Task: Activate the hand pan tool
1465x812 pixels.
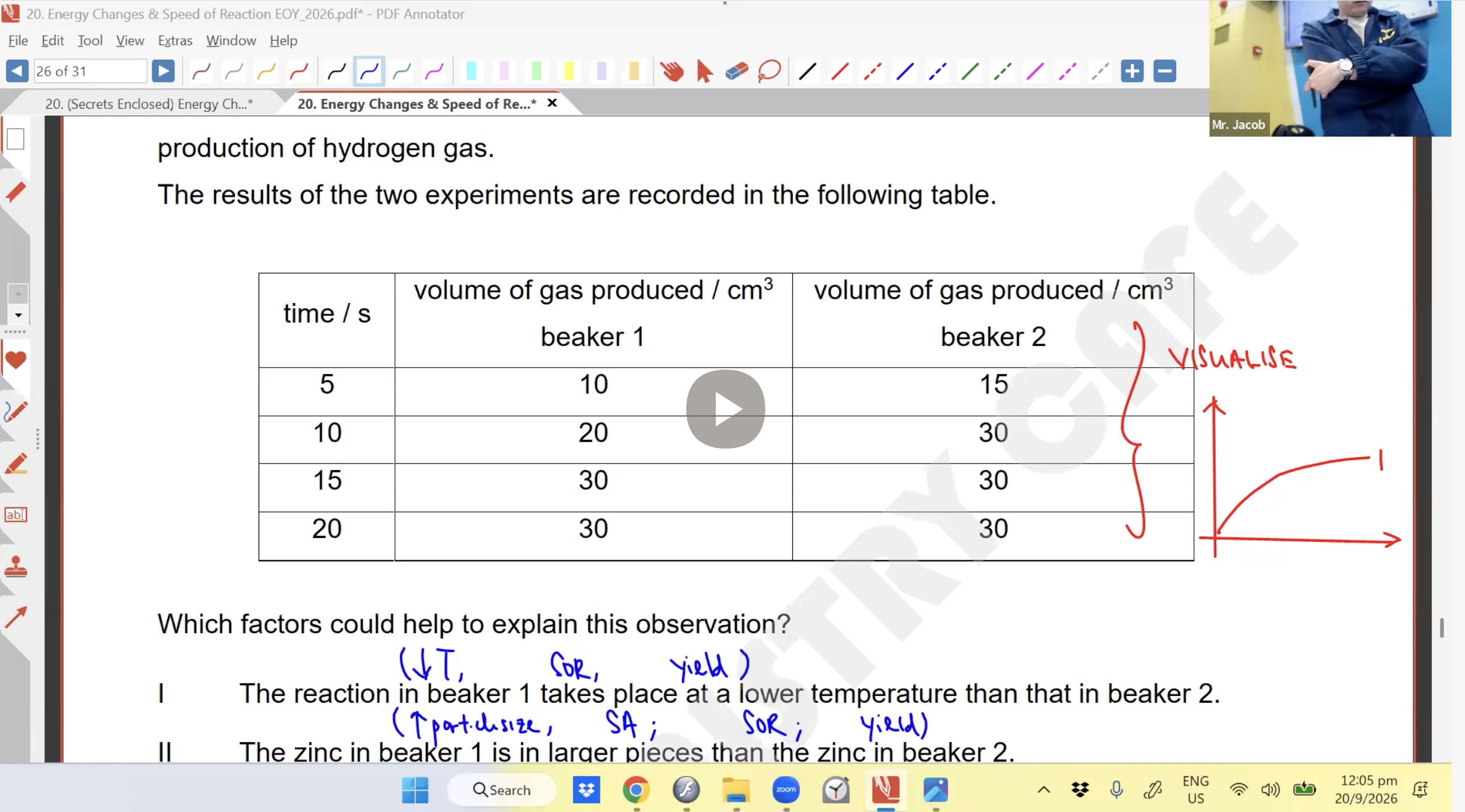Action: (x=671, y=72)
